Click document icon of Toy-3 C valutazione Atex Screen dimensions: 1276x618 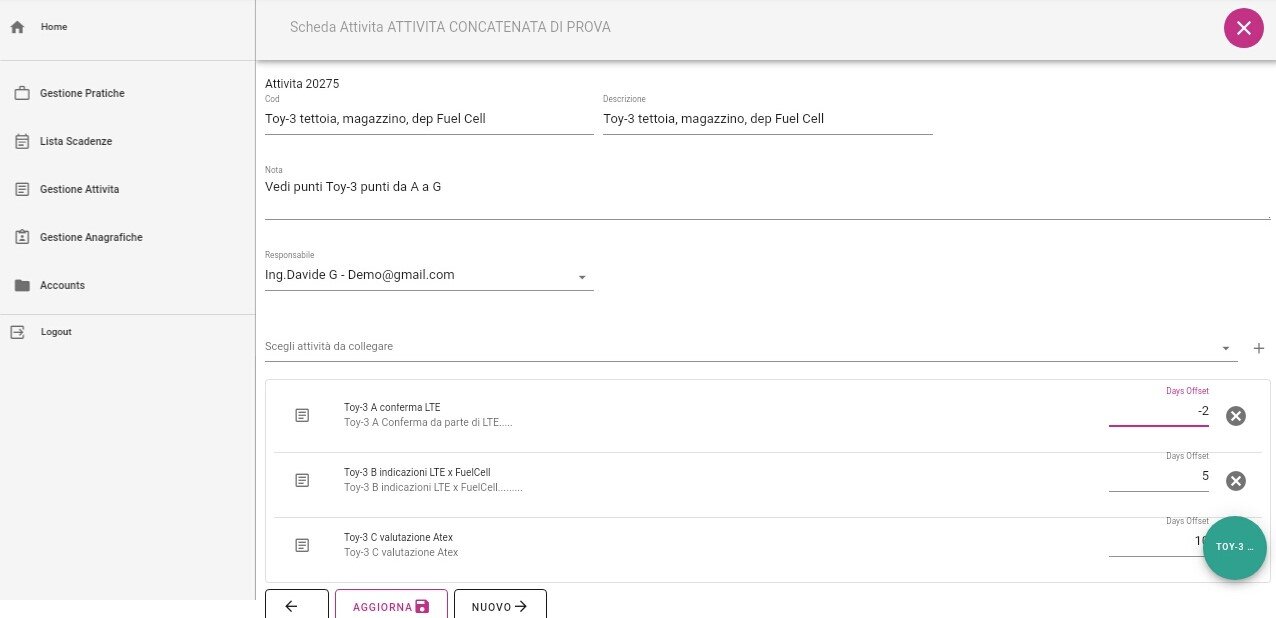[x=302, y=545]
